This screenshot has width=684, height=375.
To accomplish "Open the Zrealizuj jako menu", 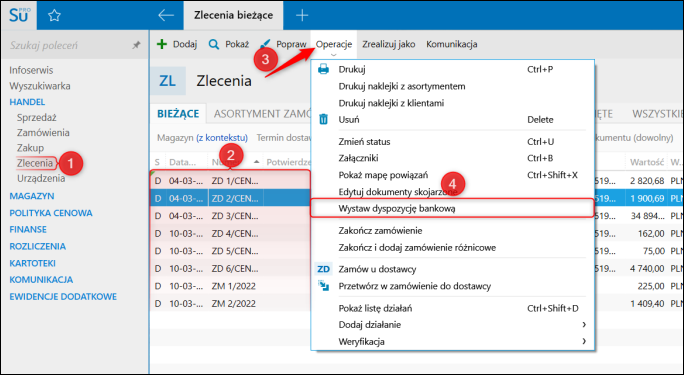I will [388, 44].
